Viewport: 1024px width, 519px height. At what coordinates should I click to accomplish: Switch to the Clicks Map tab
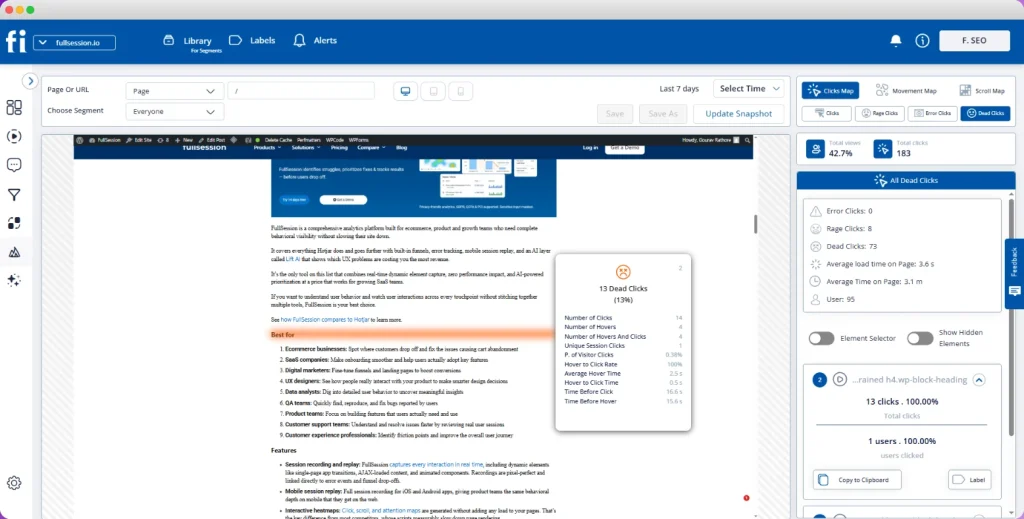click(830, 91)
